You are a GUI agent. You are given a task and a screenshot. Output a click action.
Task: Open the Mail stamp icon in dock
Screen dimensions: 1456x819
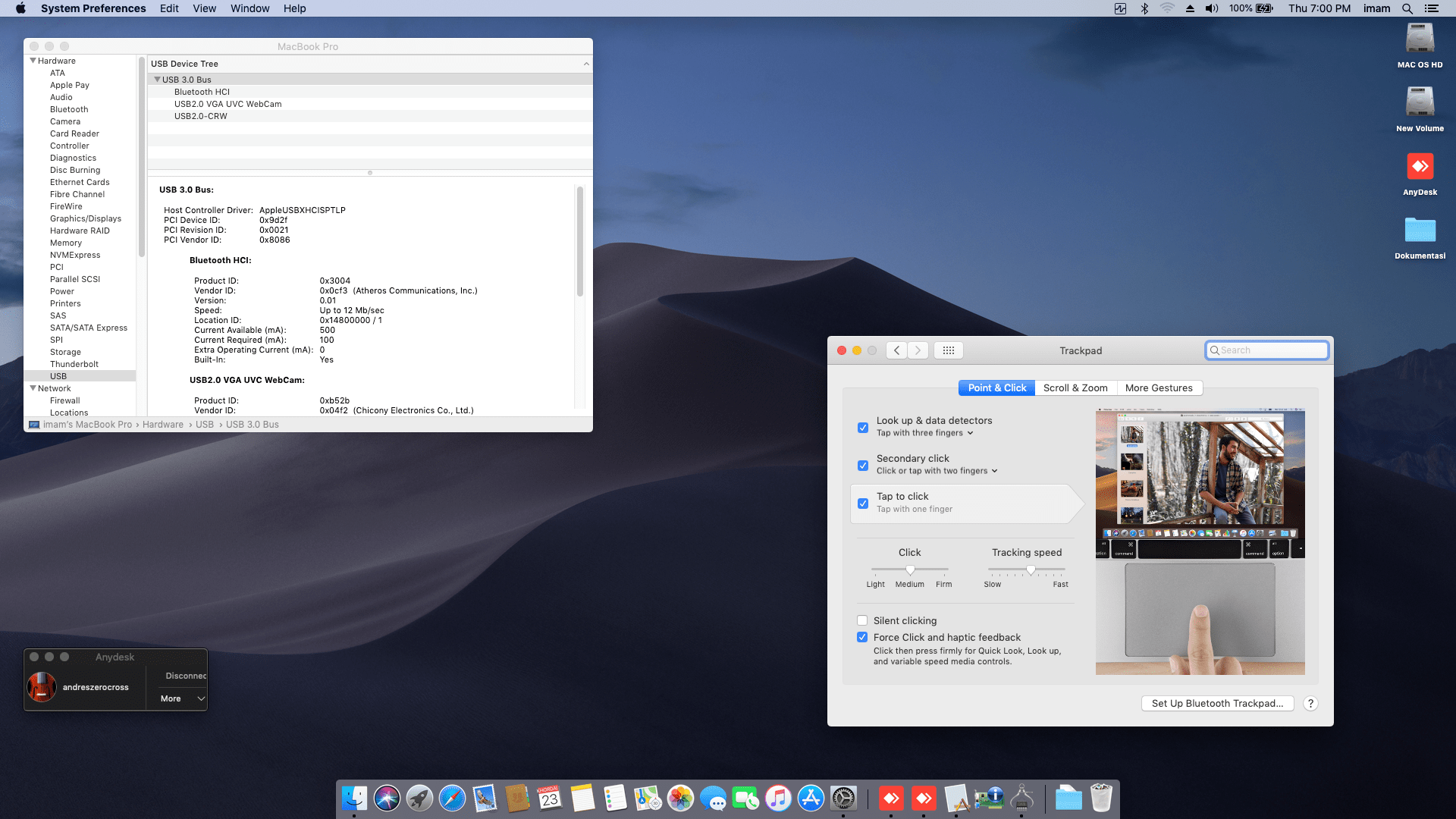[485, 798]
